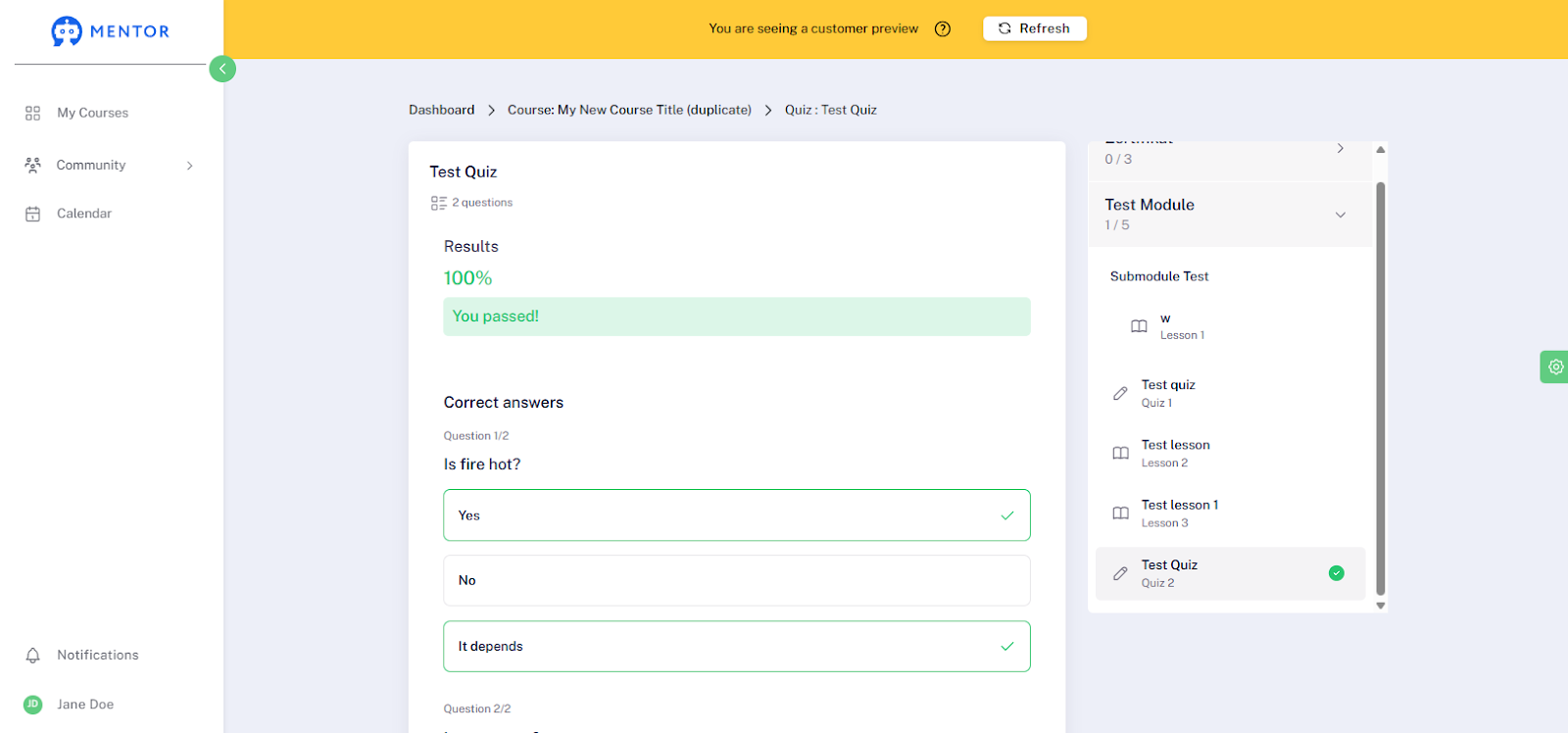
Task: Select the No answer option
Action: 737,580
